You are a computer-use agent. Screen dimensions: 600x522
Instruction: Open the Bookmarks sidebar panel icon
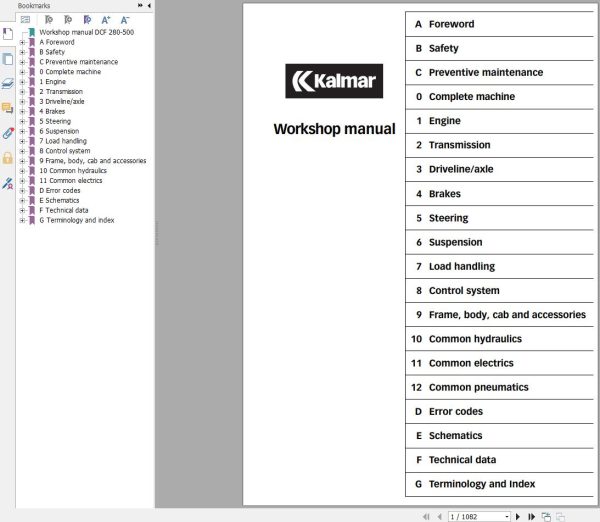[x=8, y=34]
